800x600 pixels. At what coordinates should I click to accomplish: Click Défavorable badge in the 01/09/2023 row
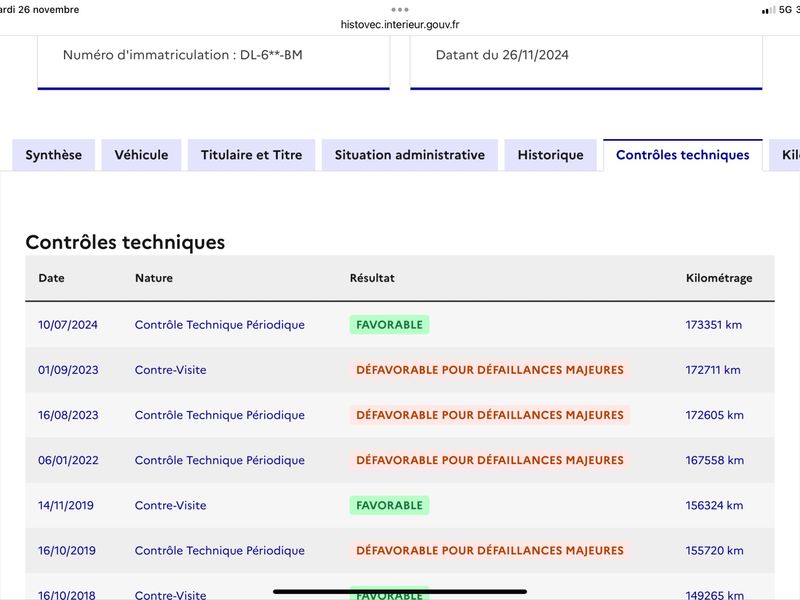pos(490,370)
